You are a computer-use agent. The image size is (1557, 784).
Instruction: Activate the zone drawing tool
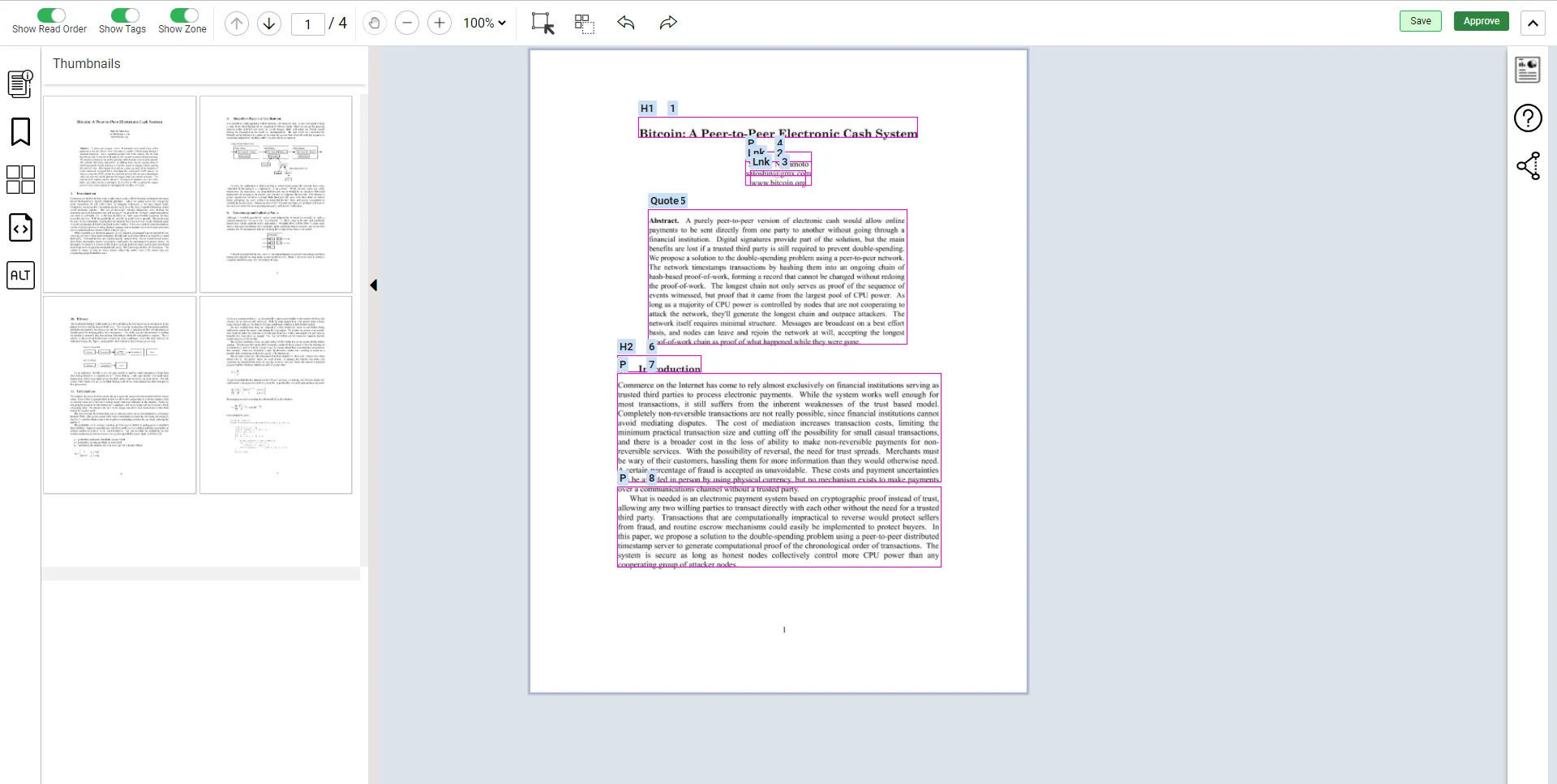(x=585, y=23)
